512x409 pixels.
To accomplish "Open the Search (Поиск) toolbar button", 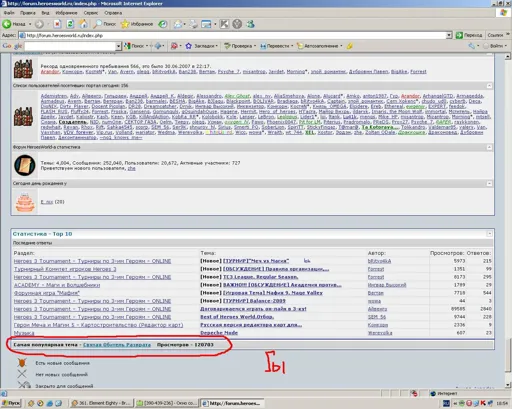I will [105, 24].
